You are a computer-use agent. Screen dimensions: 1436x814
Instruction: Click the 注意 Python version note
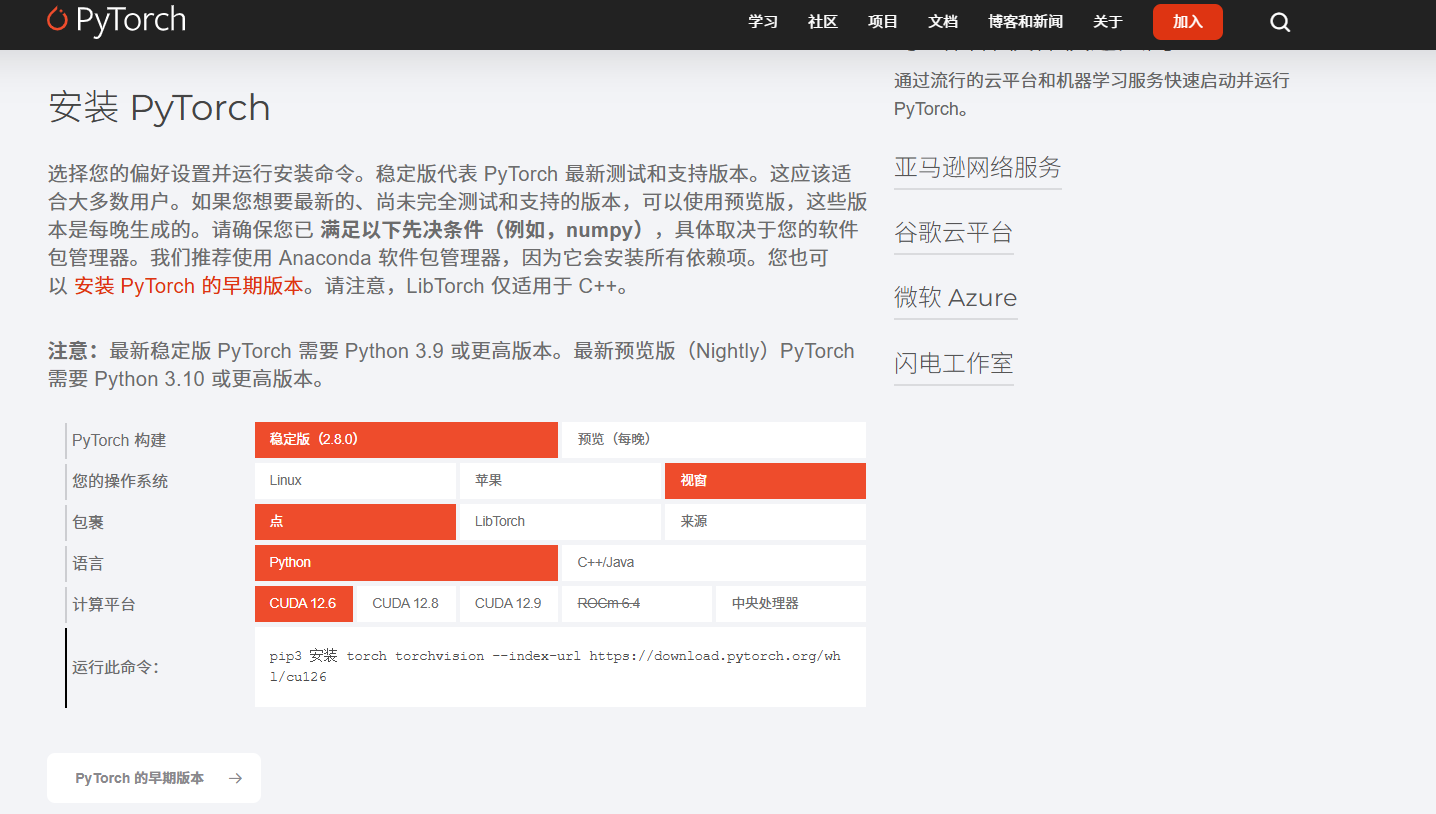pos(451,365)
